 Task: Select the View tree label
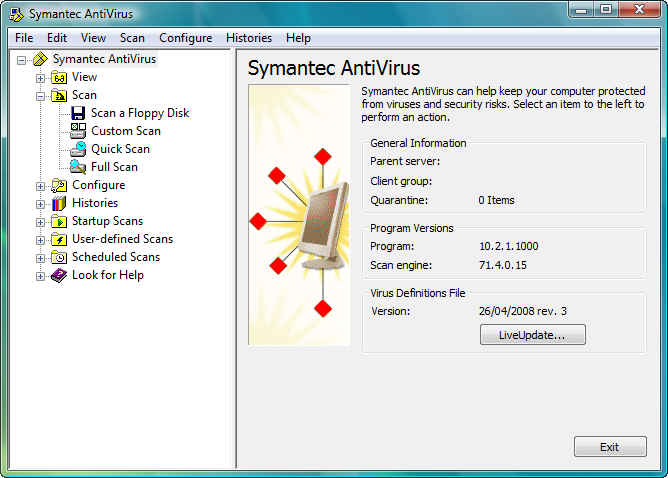click(x=84, y=77)
